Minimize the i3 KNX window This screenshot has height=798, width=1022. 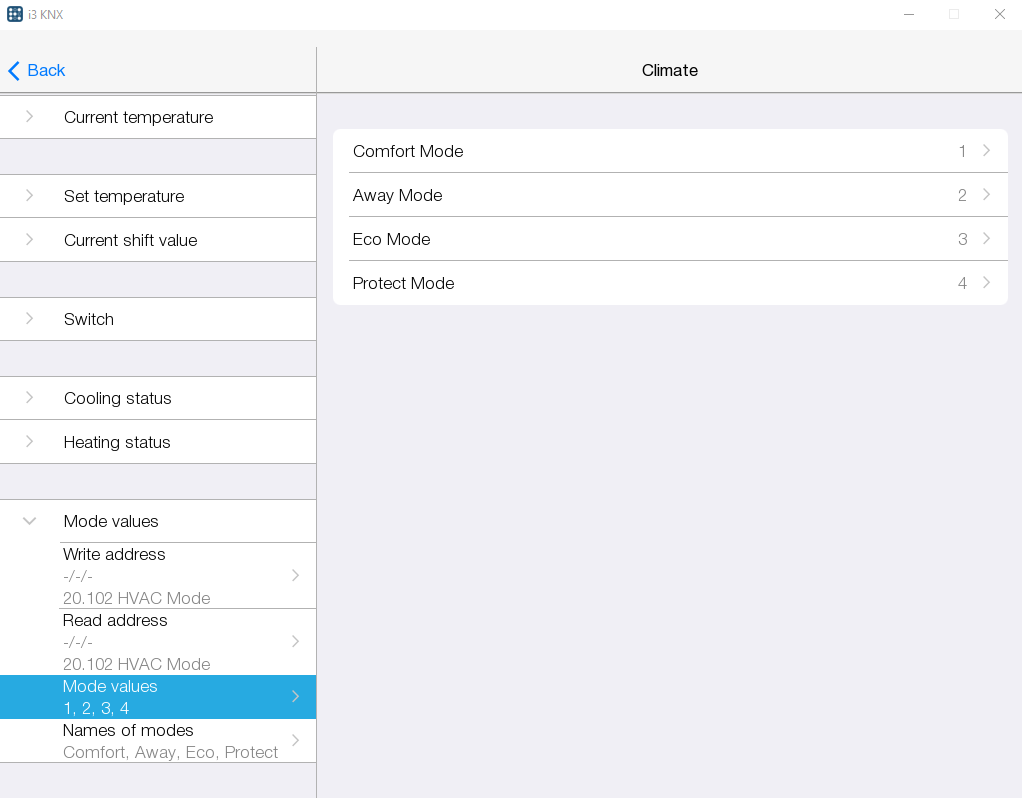[909, 14]
